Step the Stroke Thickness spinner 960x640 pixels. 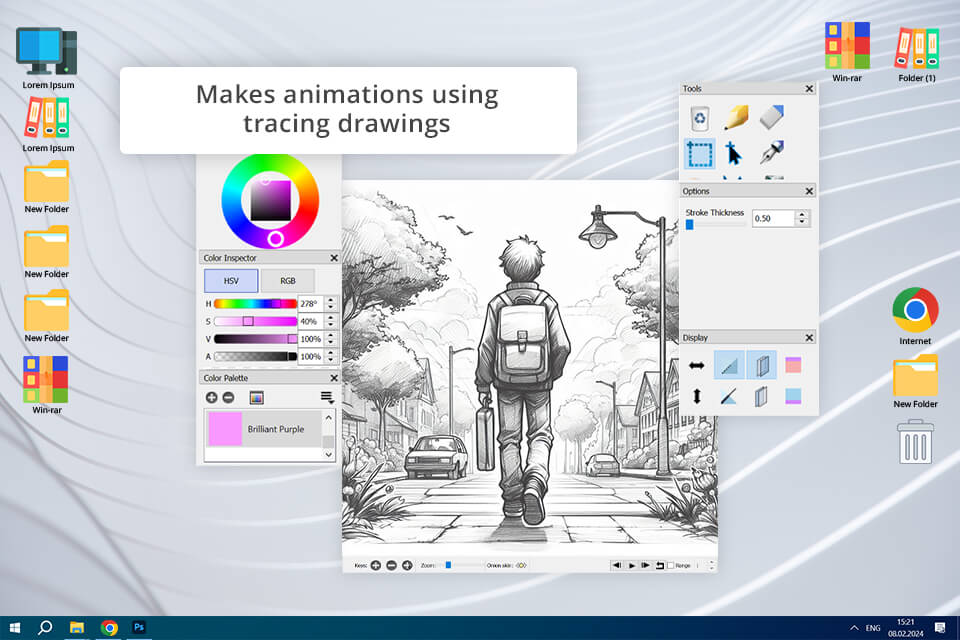[802, 218]
